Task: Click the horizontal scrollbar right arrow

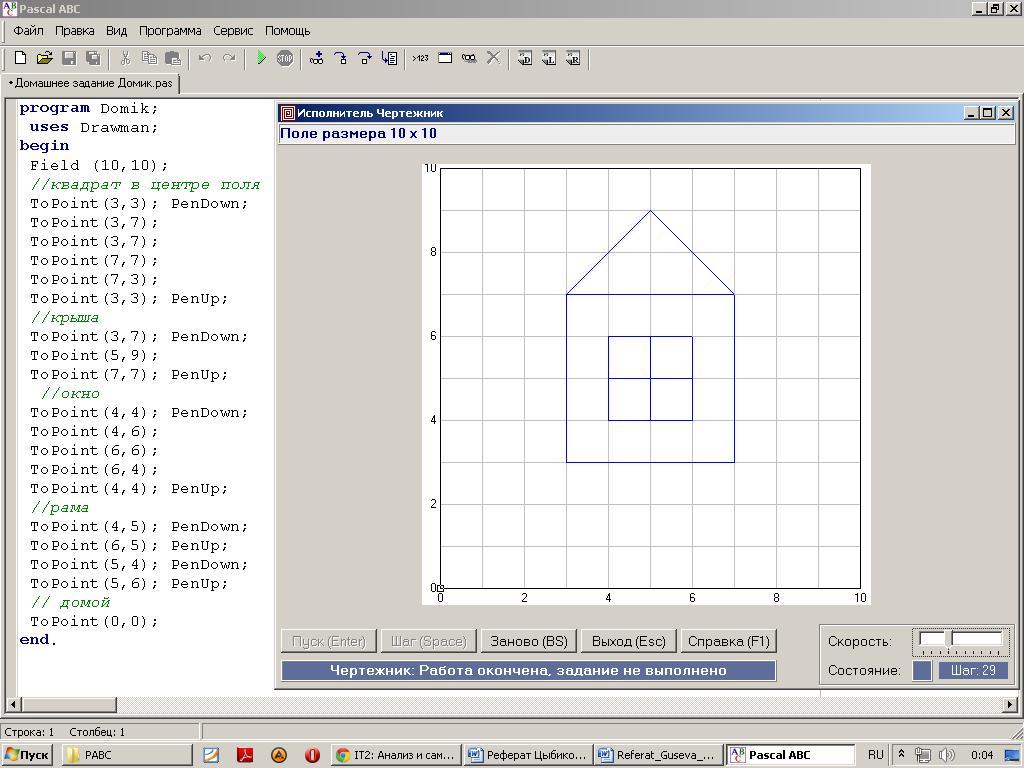Action: tap(1010, 705)
